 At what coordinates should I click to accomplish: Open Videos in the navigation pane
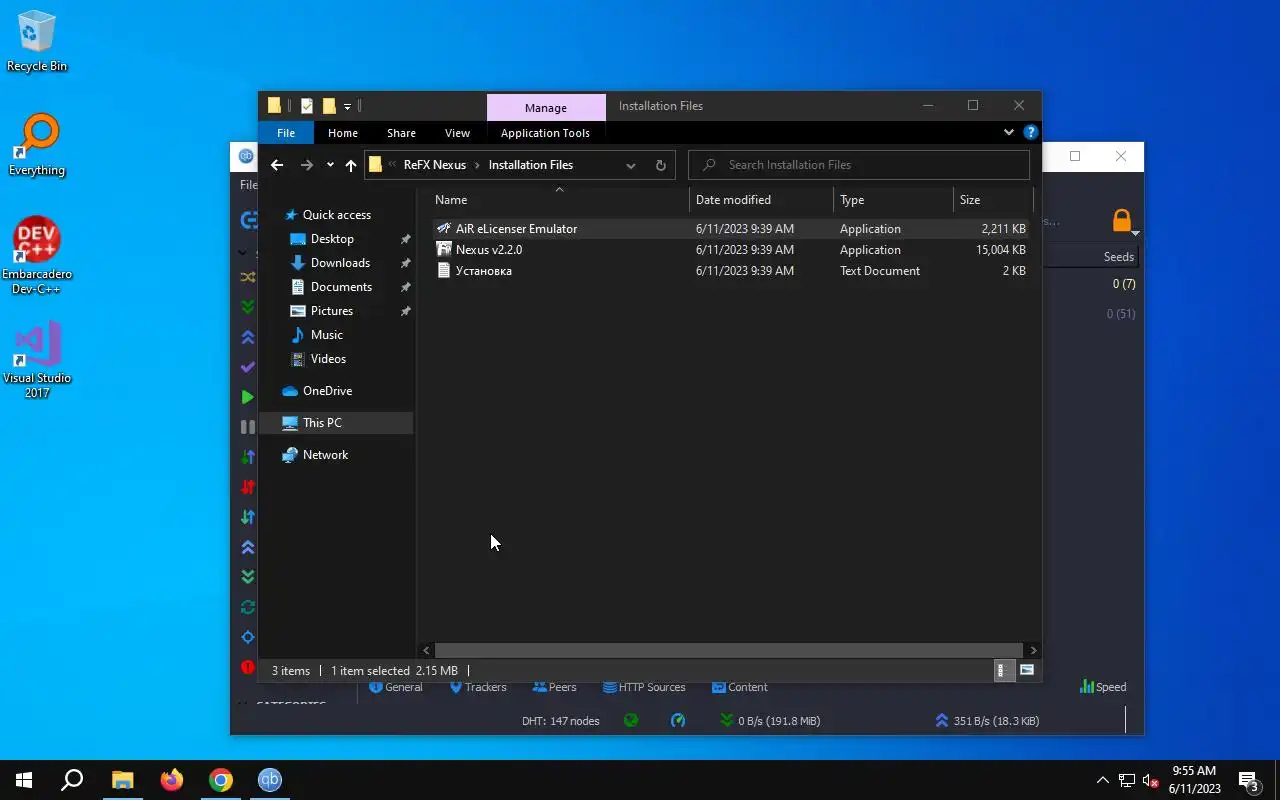click(328, 359)
